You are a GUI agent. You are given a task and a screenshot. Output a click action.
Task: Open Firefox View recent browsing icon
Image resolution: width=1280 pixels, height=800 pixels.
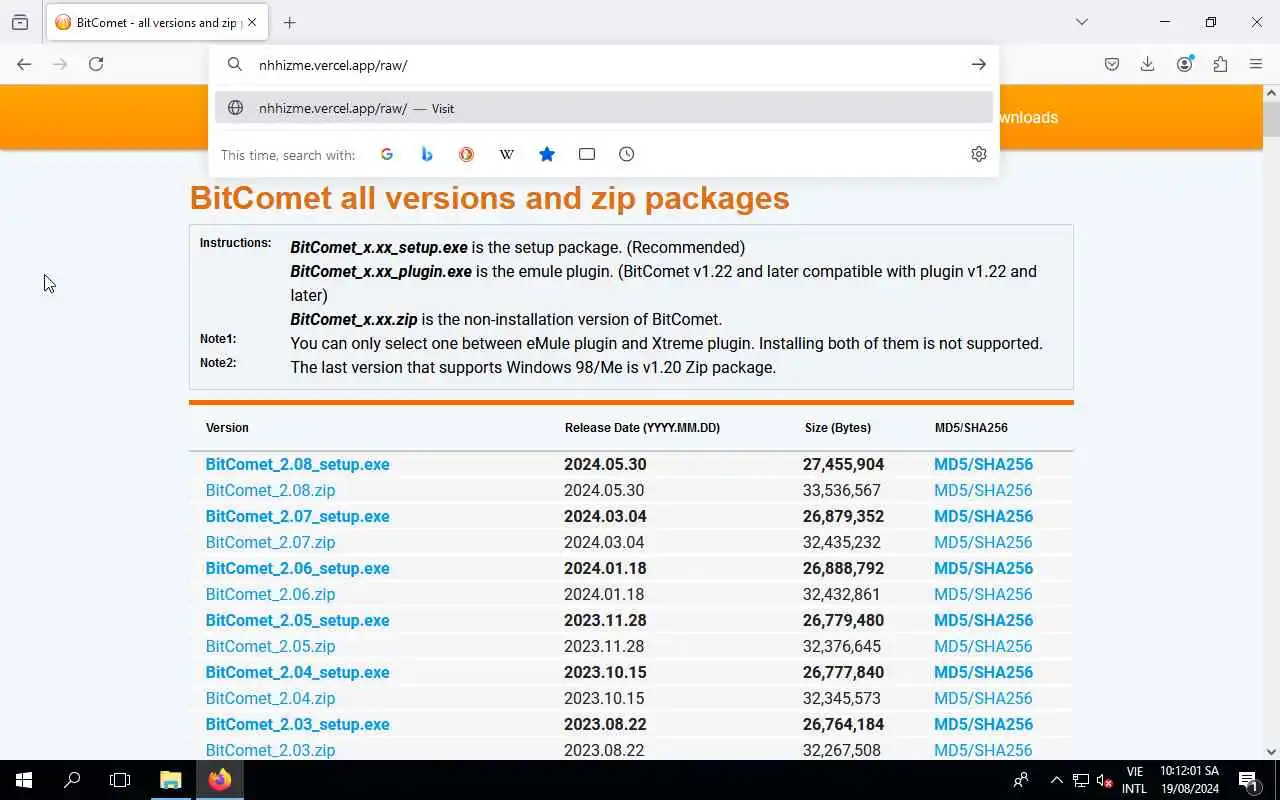point(20,22)
